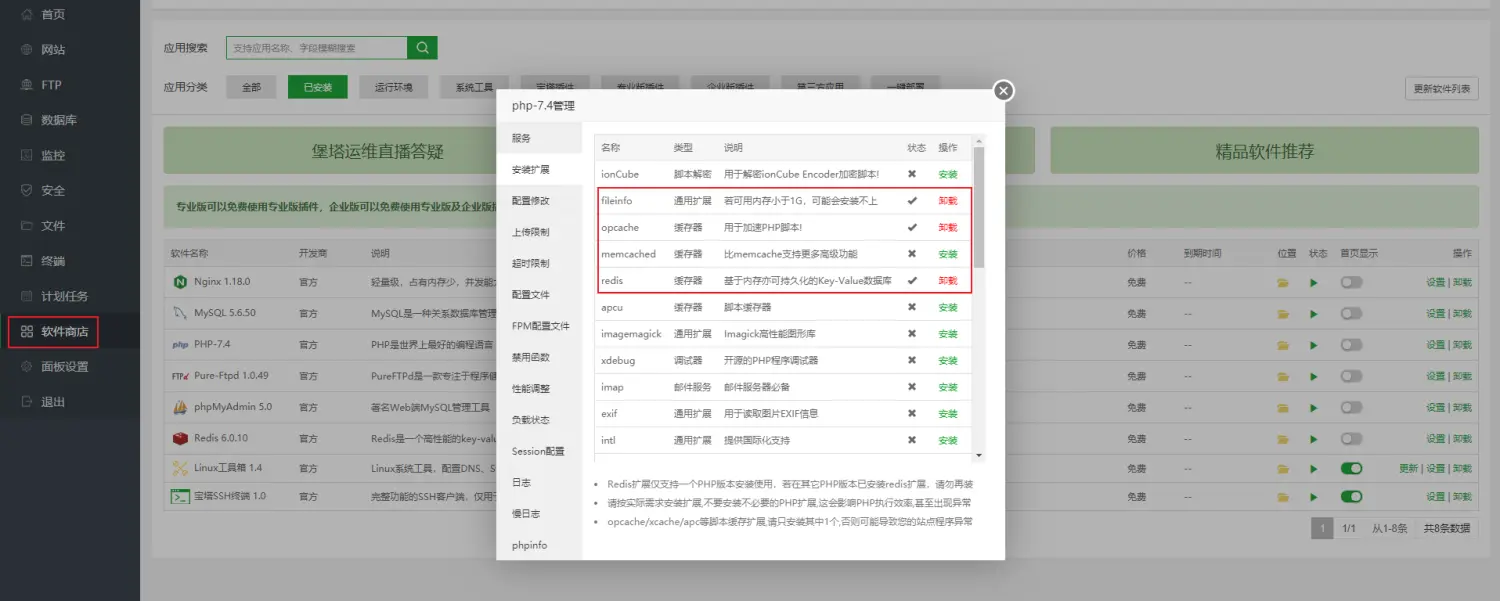Click running status icon for 宝塔SSH终端 row
Screen dimensions: 1500x601
pyautogui.click(x=1314, y=496)
